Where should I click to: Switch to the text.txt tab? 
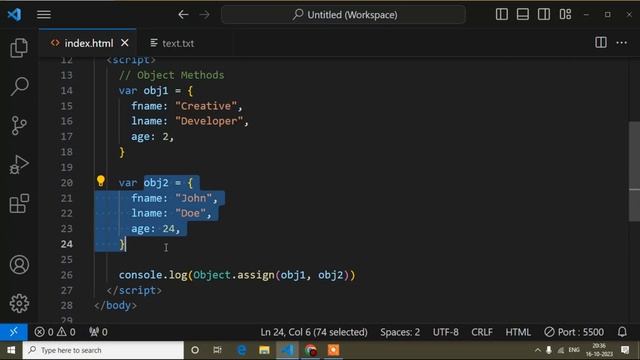click(x=178, y=43)
